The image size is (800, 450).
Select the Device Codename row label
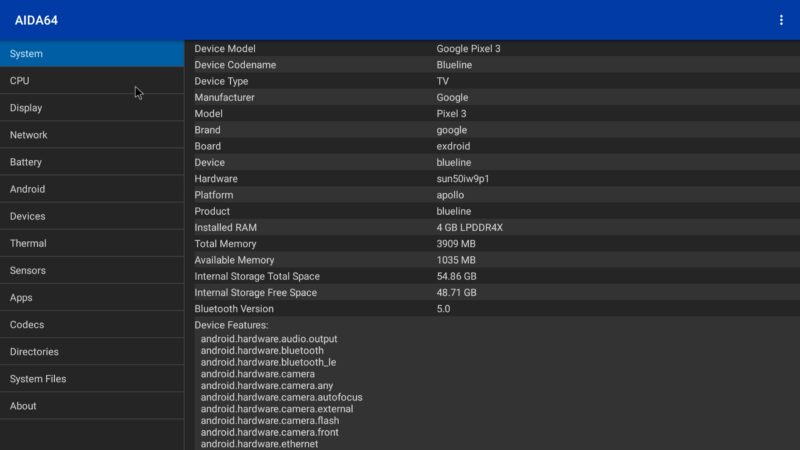tap(235, 65)
